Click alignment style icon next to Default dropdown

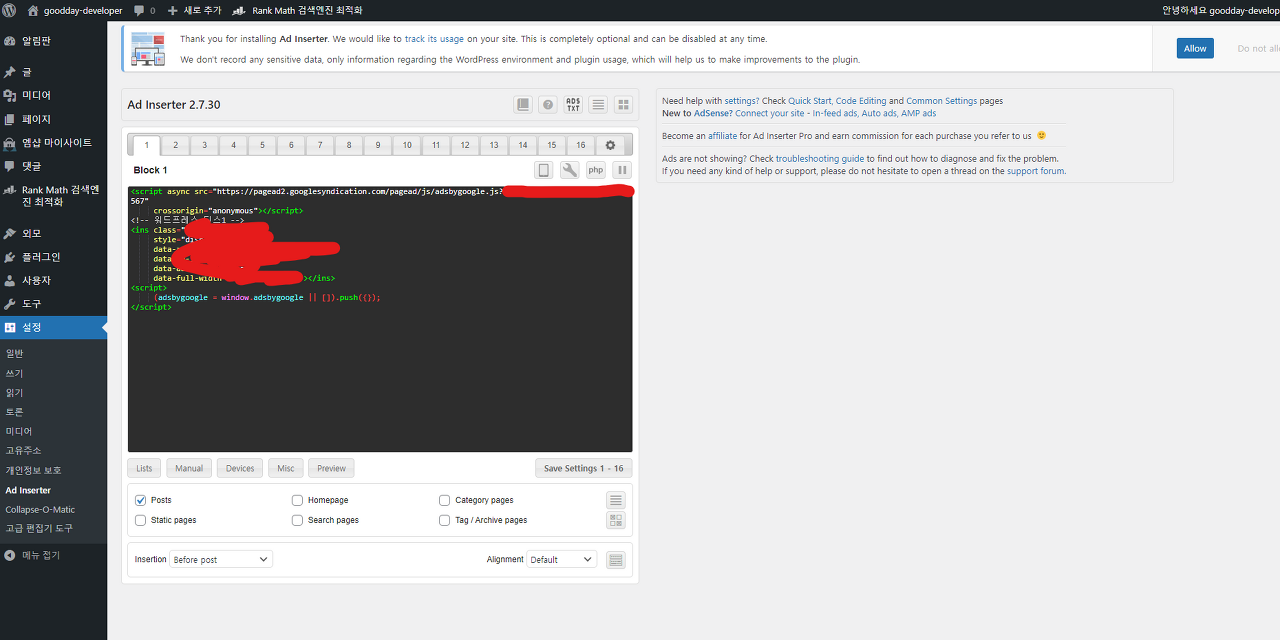click(x=616, y=560)
